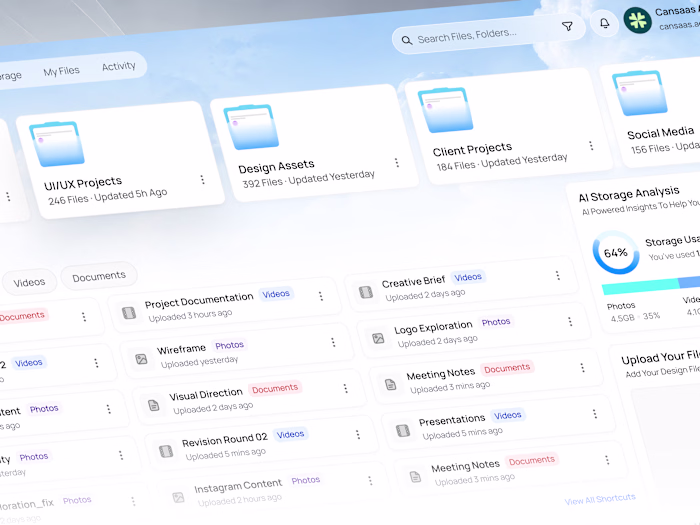Viewport: 700px width, 525px height.
Task: Focus the Search Files, Folders field
Action: [x=488, y=35]
